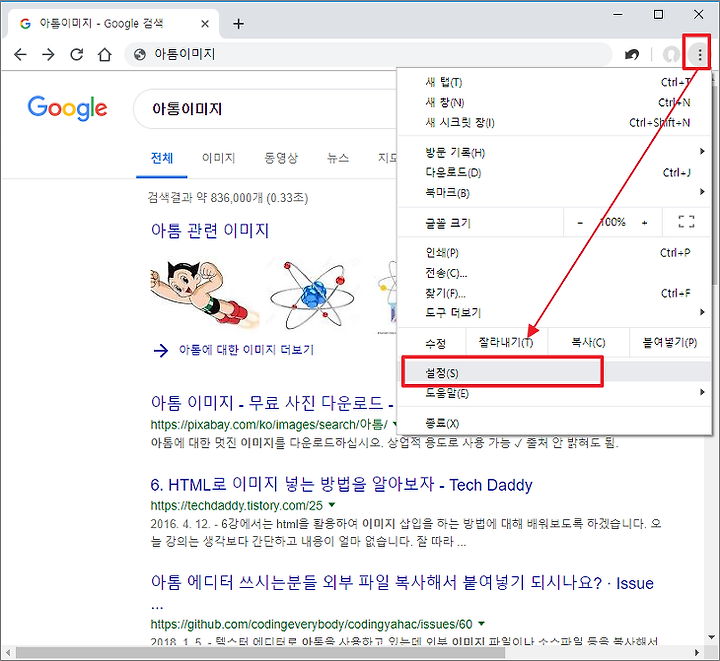
Task: Open the Chrome three-dot menu
Action: click(x=699, y=55)
